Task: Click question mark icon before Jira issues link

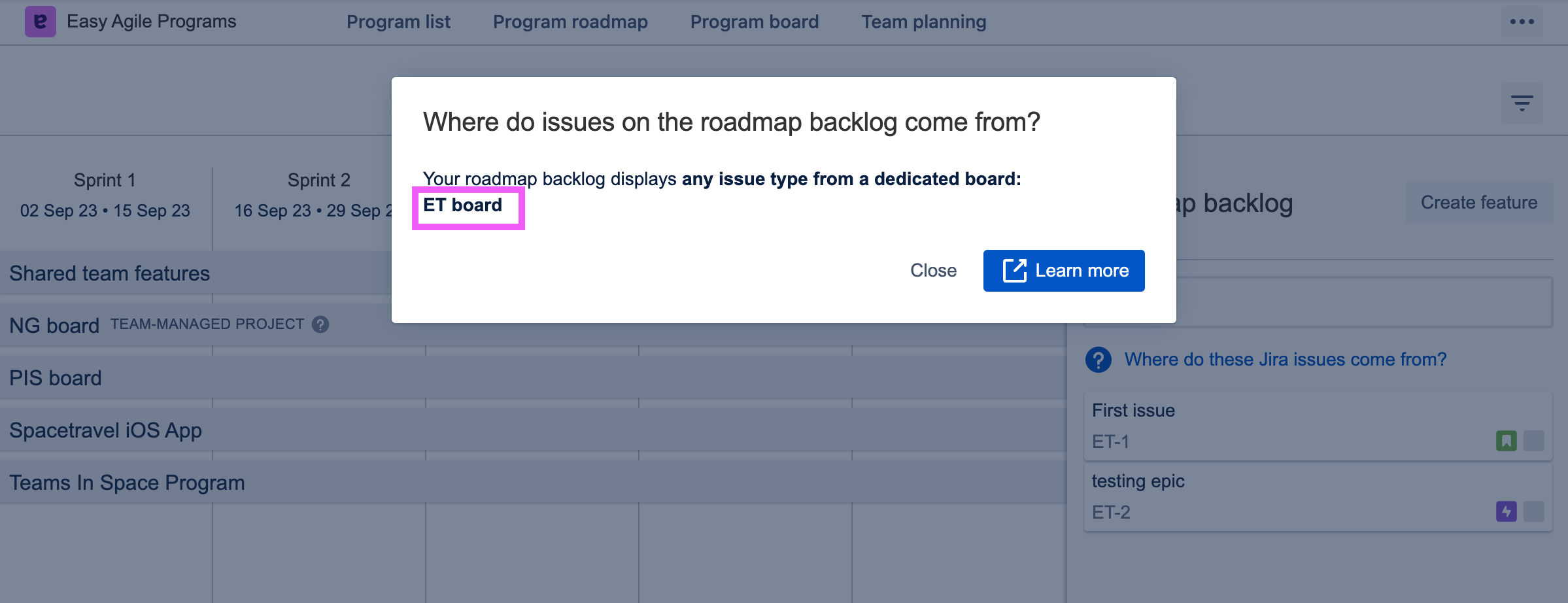Action: (x=1098, y=359)
